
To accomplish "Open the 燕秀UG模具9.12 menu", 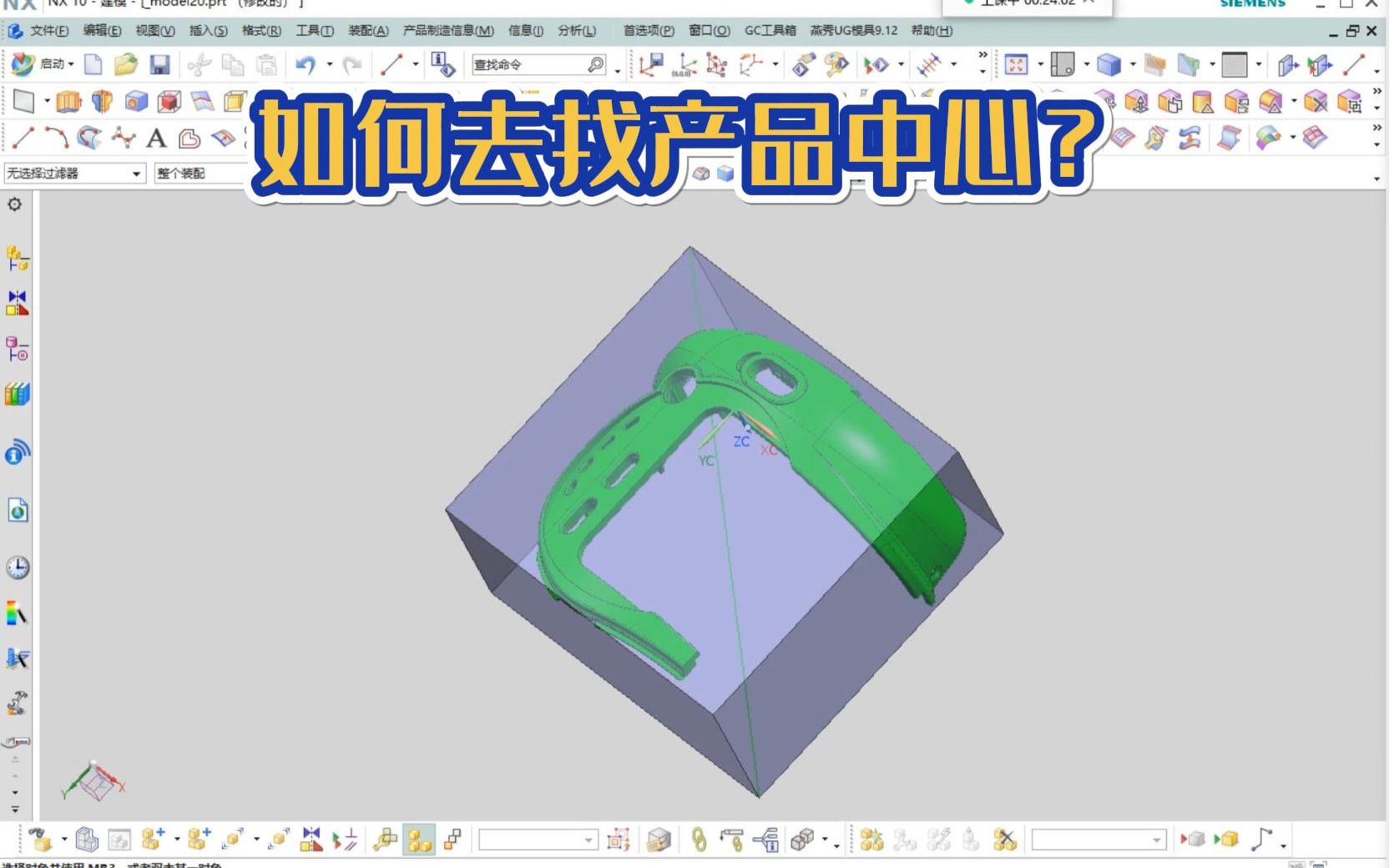I will 853,31.
